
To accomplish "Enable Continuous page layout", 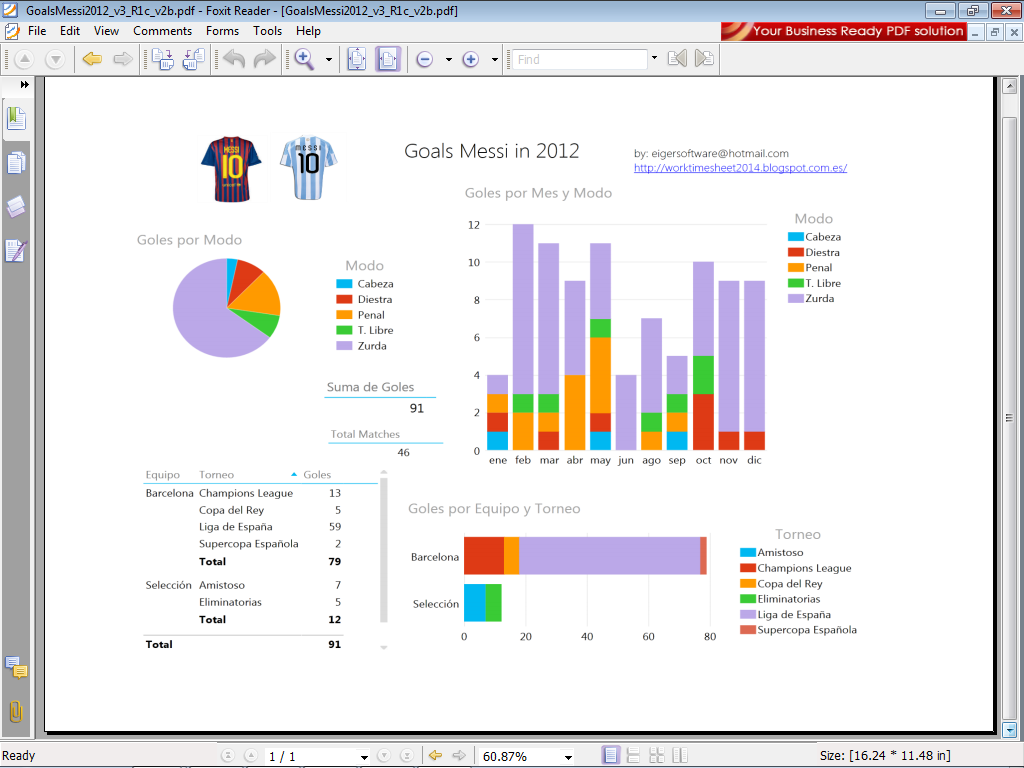I will pyautogui.click(x=634, y=755).
